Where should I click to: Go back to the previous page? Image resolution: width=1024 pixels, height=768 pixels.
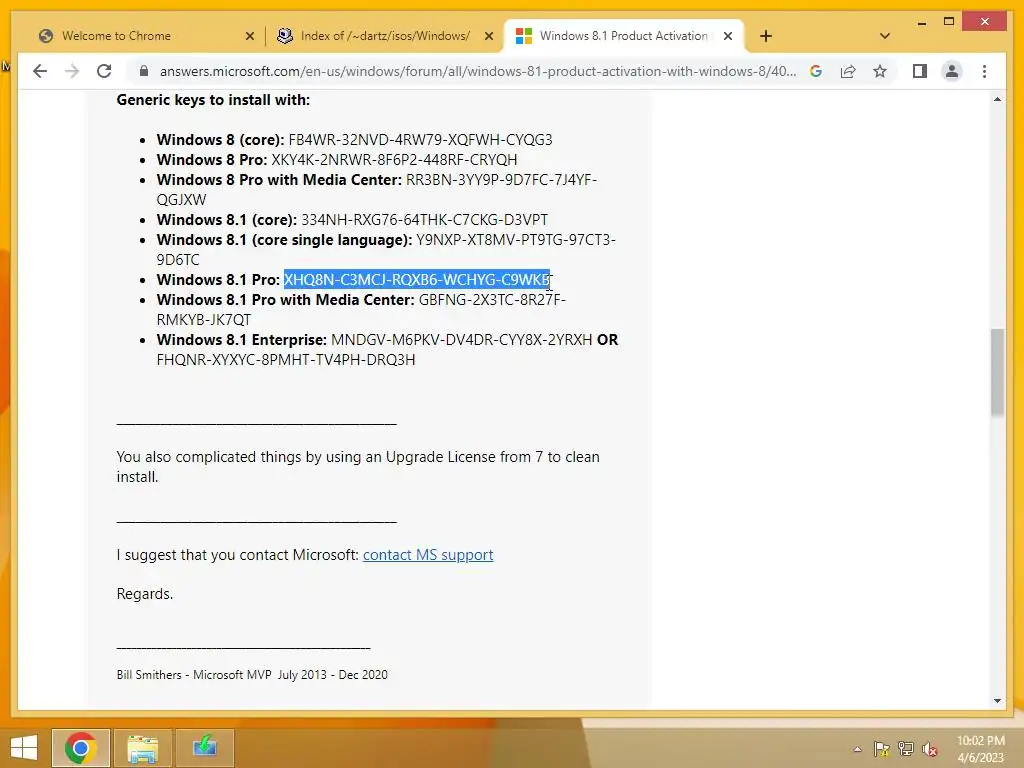click(40, 71)
